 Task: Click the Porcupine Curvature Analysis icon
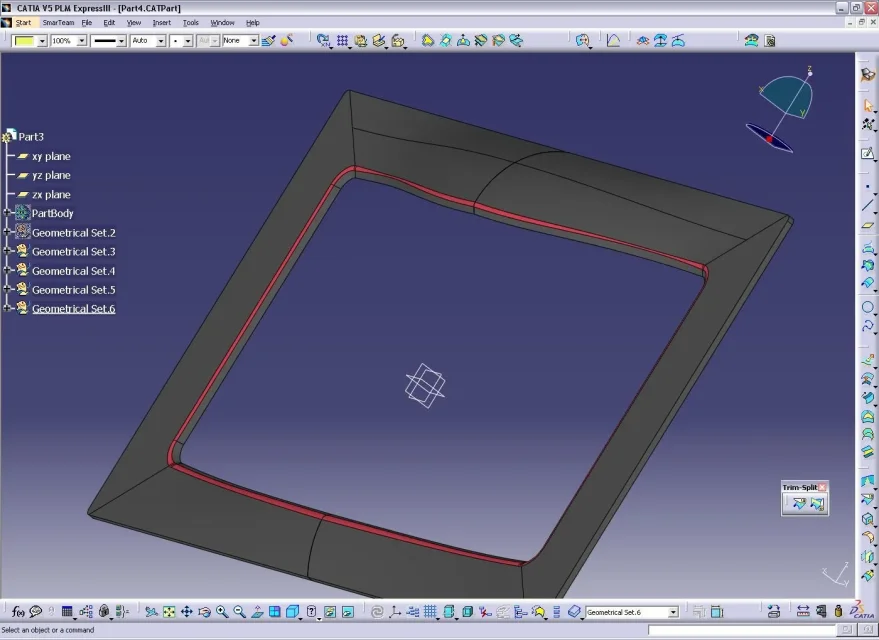(x=613, y=40)
